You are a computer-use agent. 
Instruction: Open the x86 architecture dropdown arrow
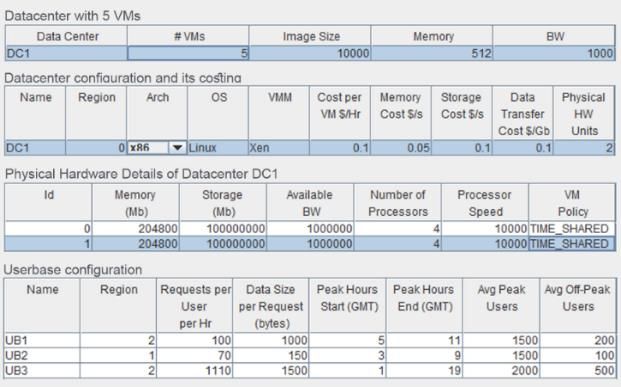tap(177, 148)
